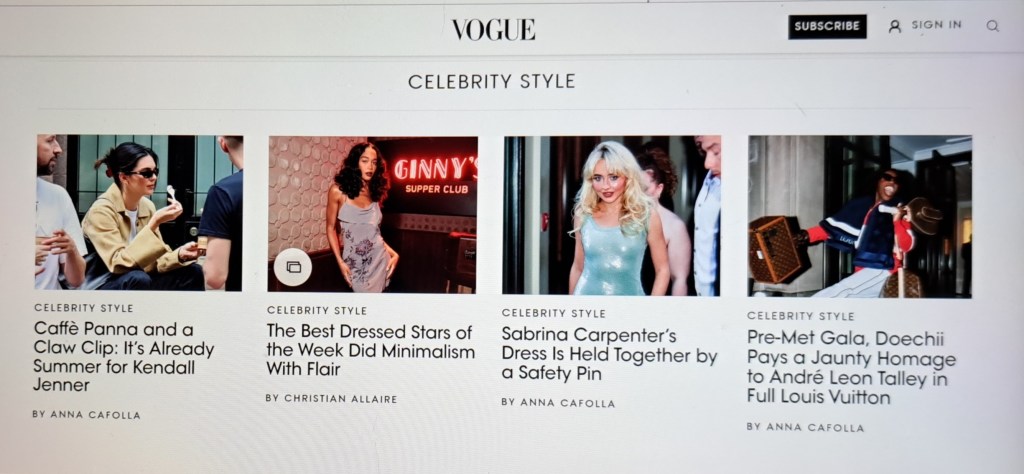1024x474 pixels.
Task: Click Anna Cafolla byline under Doechii article
Action: (805, 427)
